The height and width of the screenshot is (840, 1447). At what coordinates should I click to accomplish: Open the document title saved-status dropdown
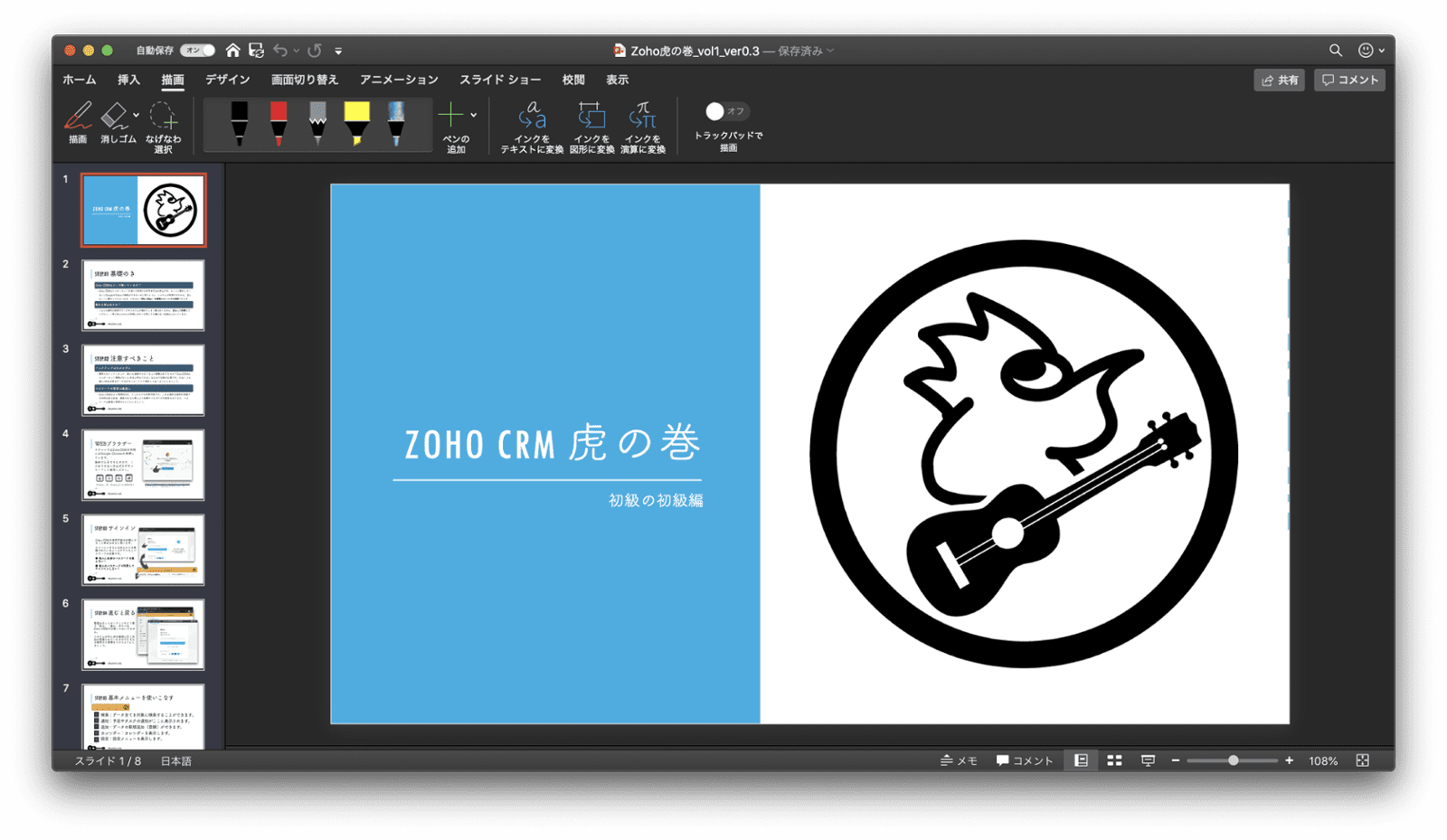click(830, 52)
